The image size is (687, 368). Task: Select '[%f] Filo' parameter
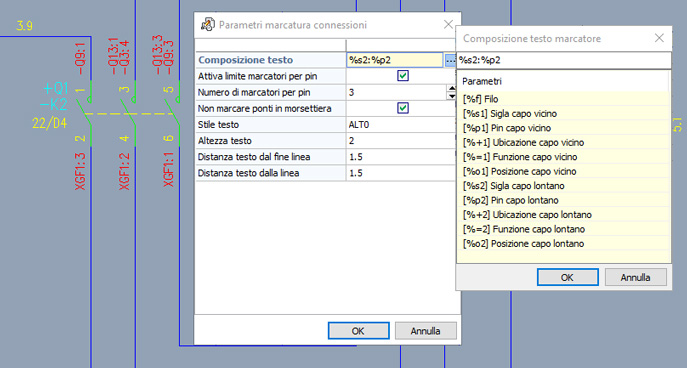pyautogui.click(x=564, y=99)
